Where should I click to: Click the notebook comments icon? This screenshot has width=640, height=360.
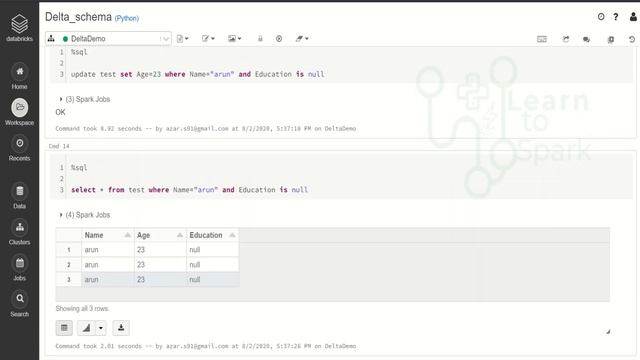tap(587, 39)
